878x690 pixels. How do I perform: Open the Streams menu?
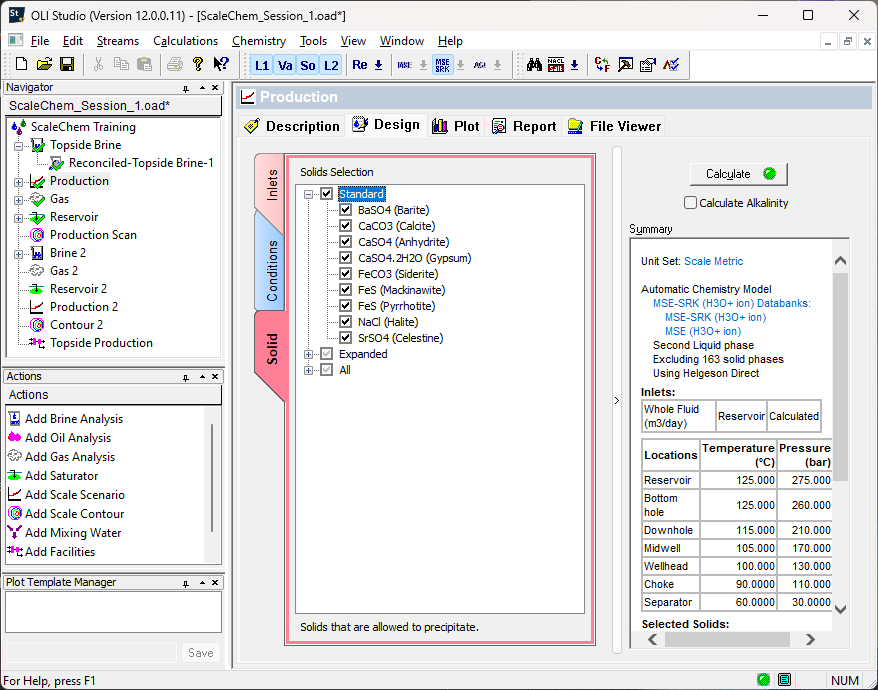[x=118, y=41]
